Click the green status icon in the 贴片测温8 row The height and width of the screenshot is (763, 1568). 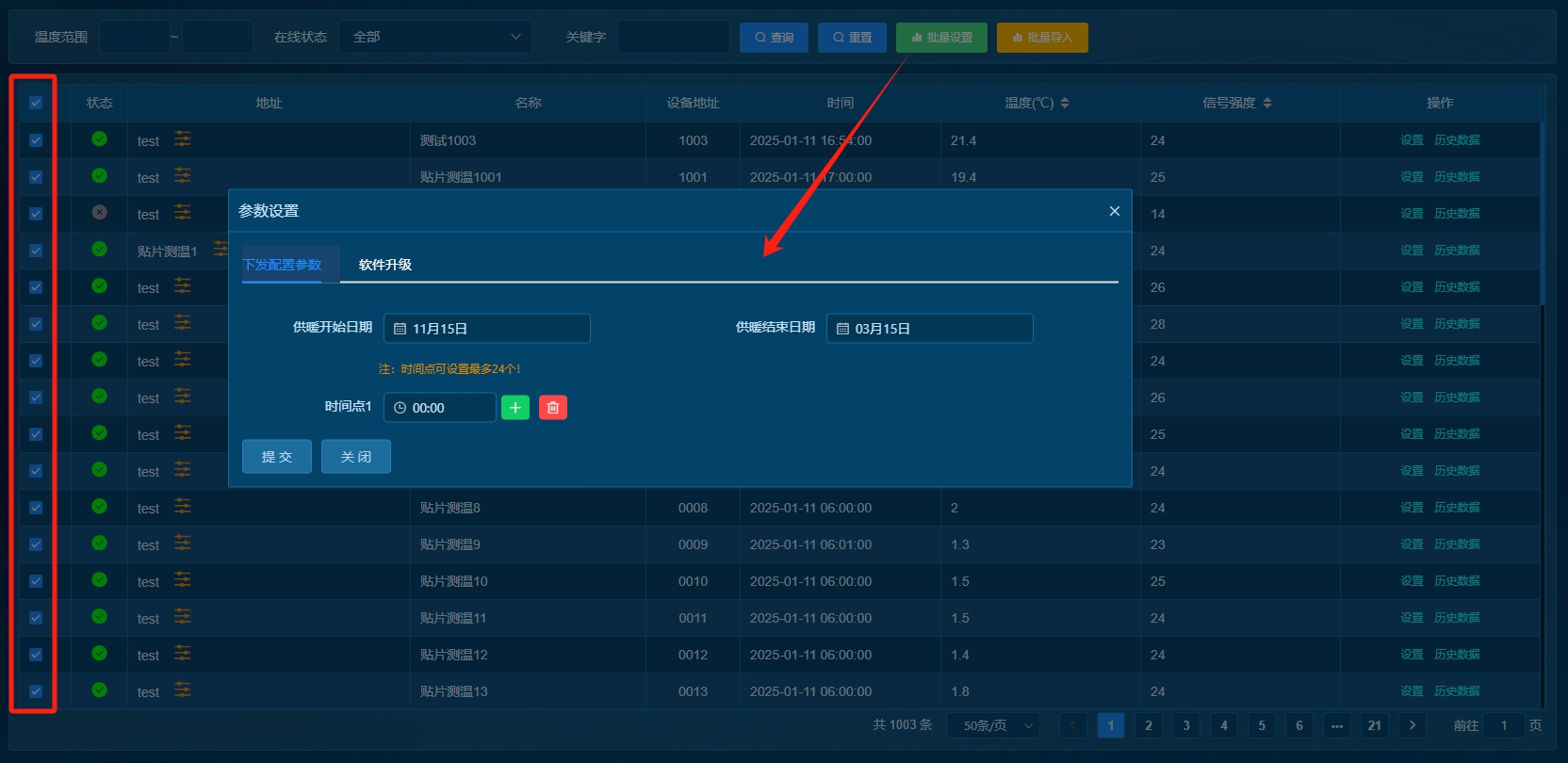pyautogui.click(x=99, y=507)
